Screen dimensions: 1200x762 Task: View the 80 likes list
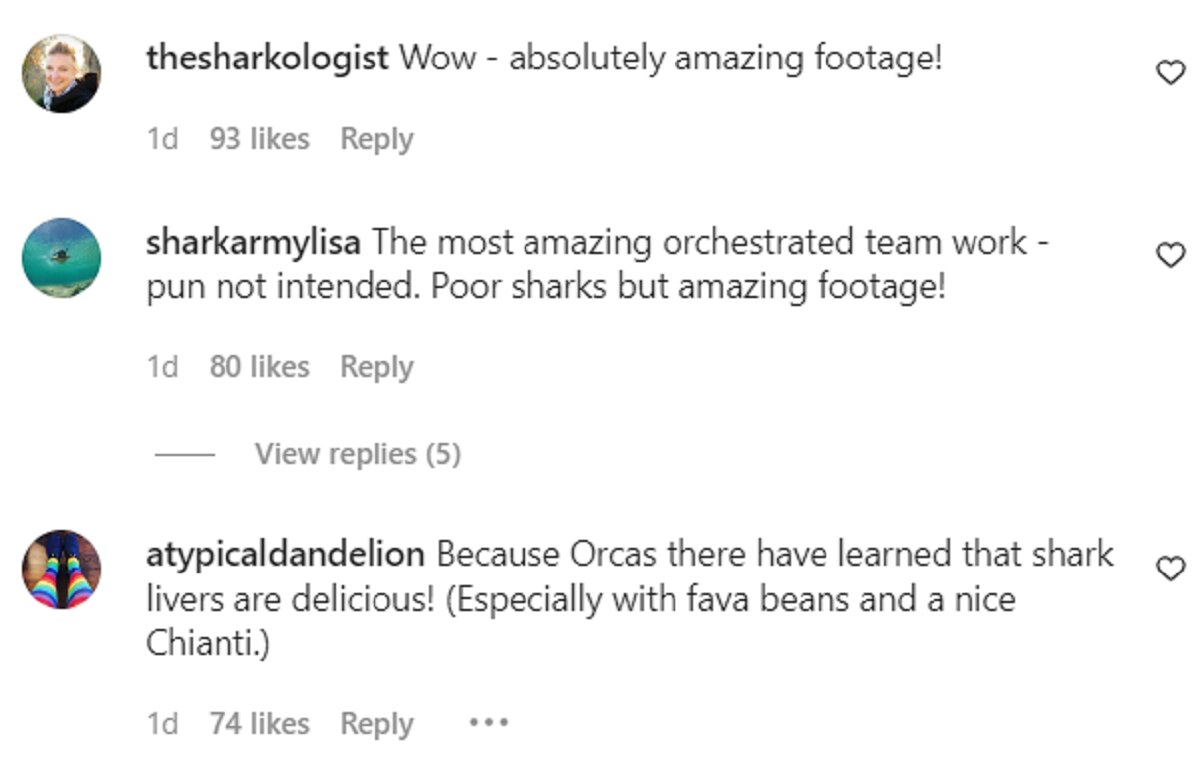point(259,367)
